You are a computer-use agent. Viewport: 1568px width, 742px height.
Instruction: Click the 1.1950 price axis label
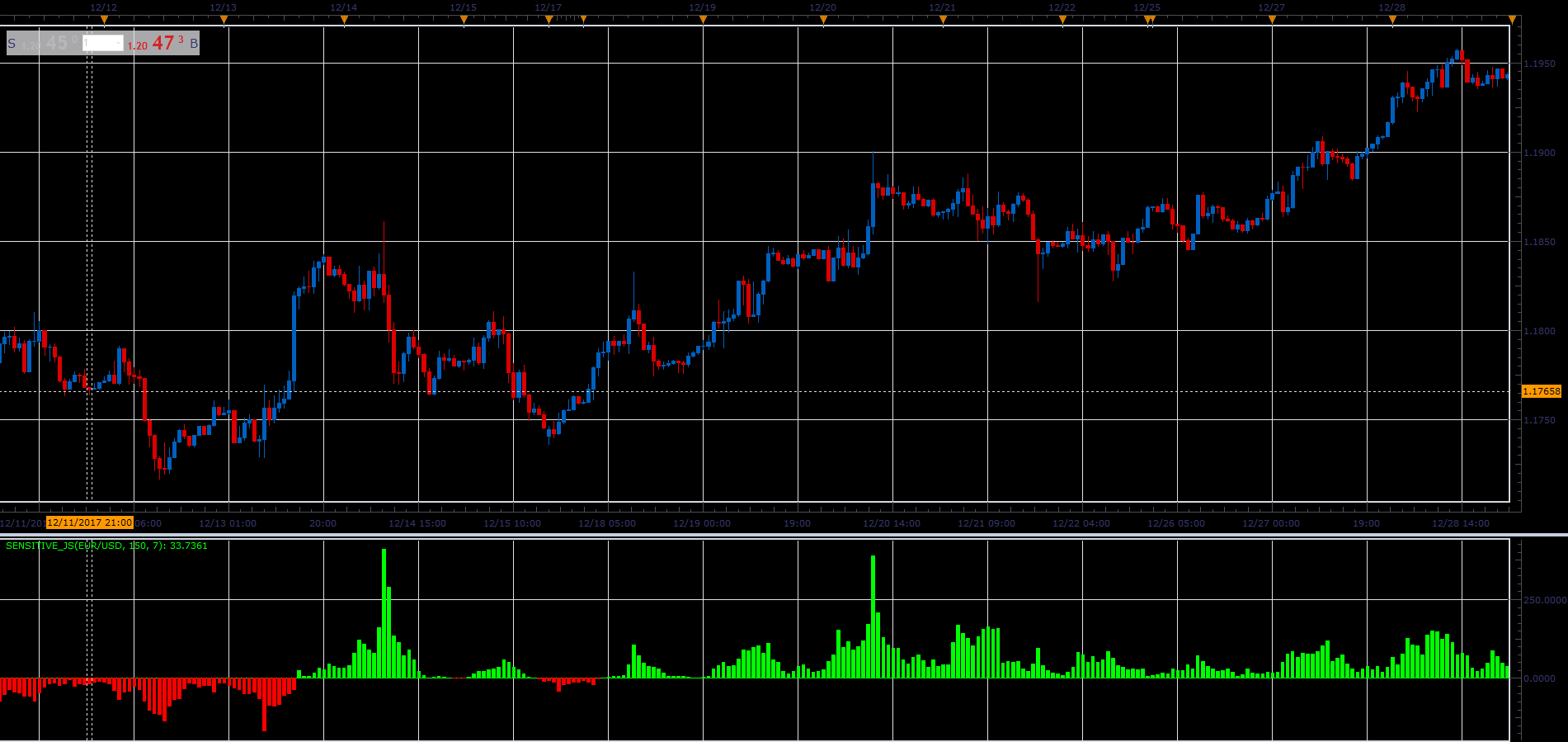1539,64
